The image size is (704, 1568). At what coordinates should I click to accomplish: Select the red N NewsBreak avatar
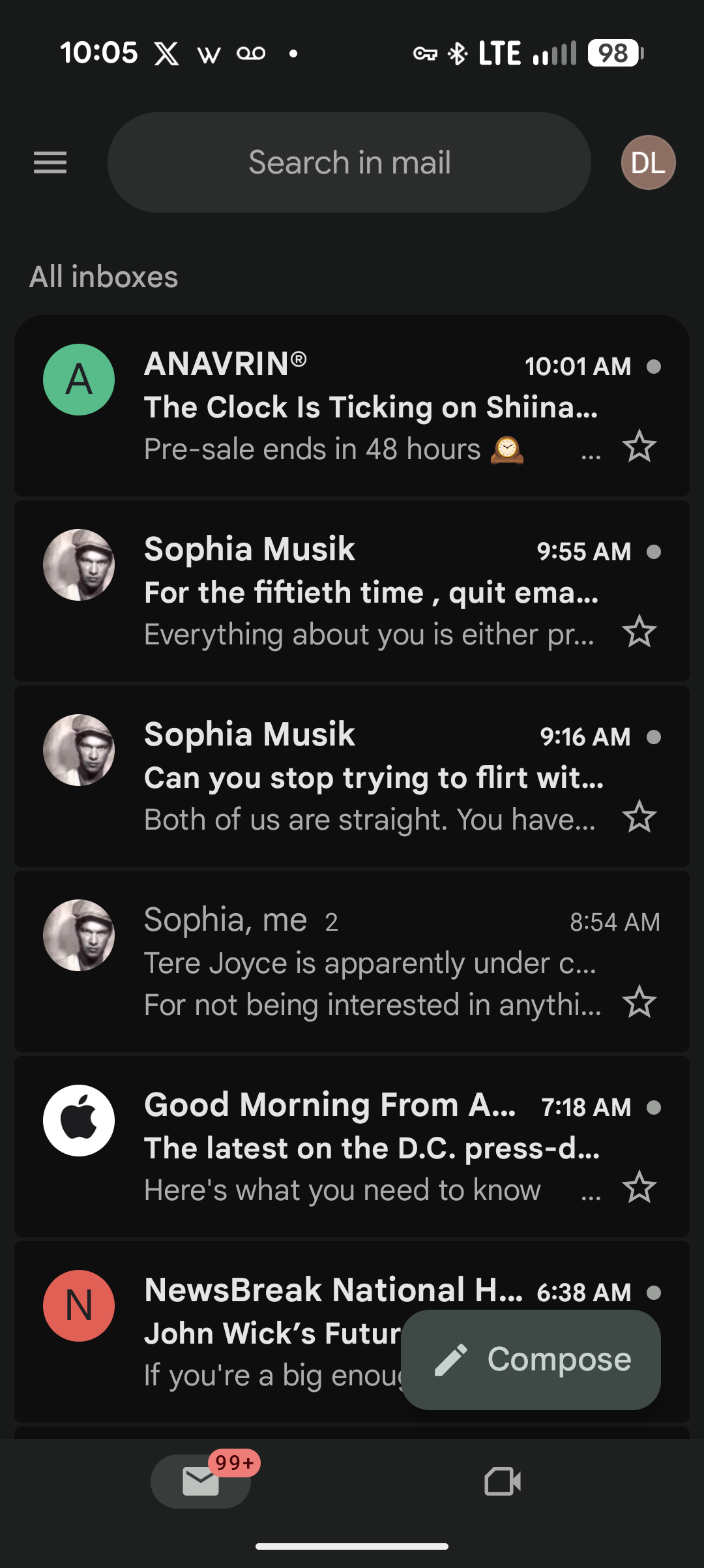tap(79, 1306)
